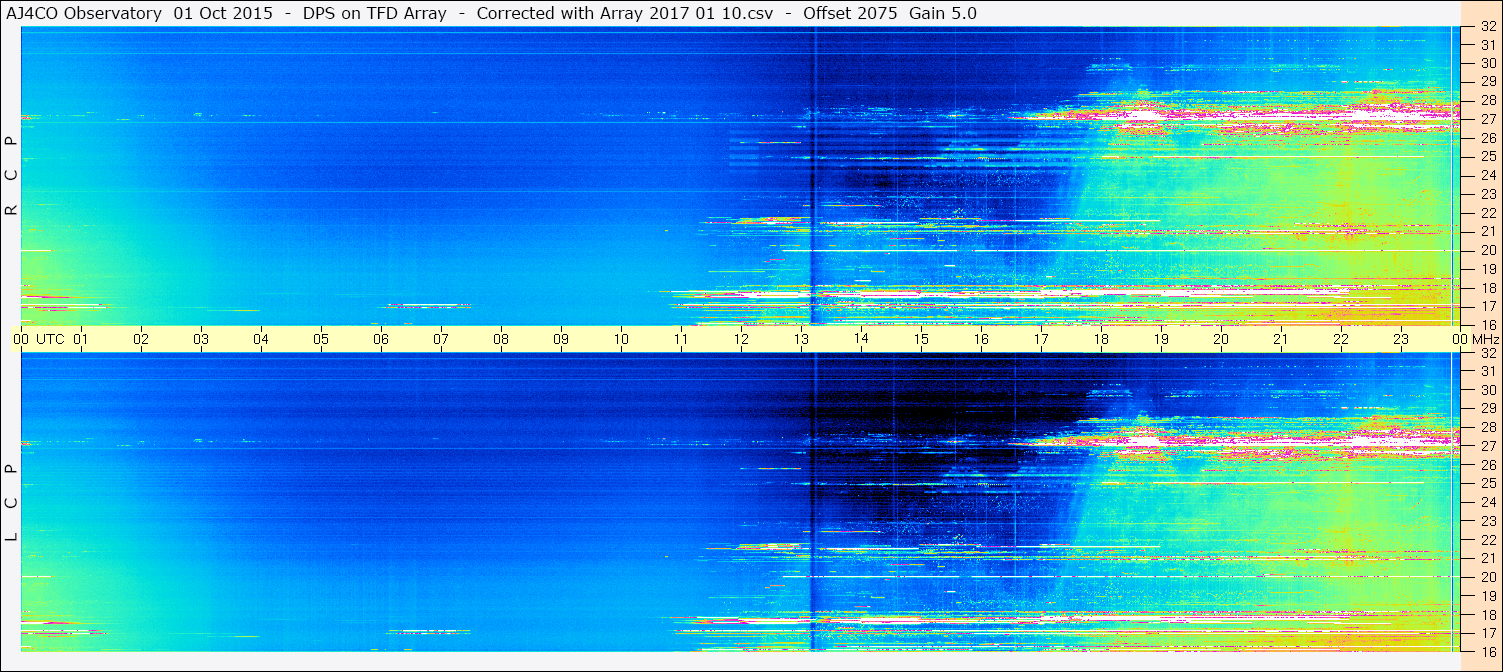
Task: Select the 10 hour marker
Action: click(621, 339)
